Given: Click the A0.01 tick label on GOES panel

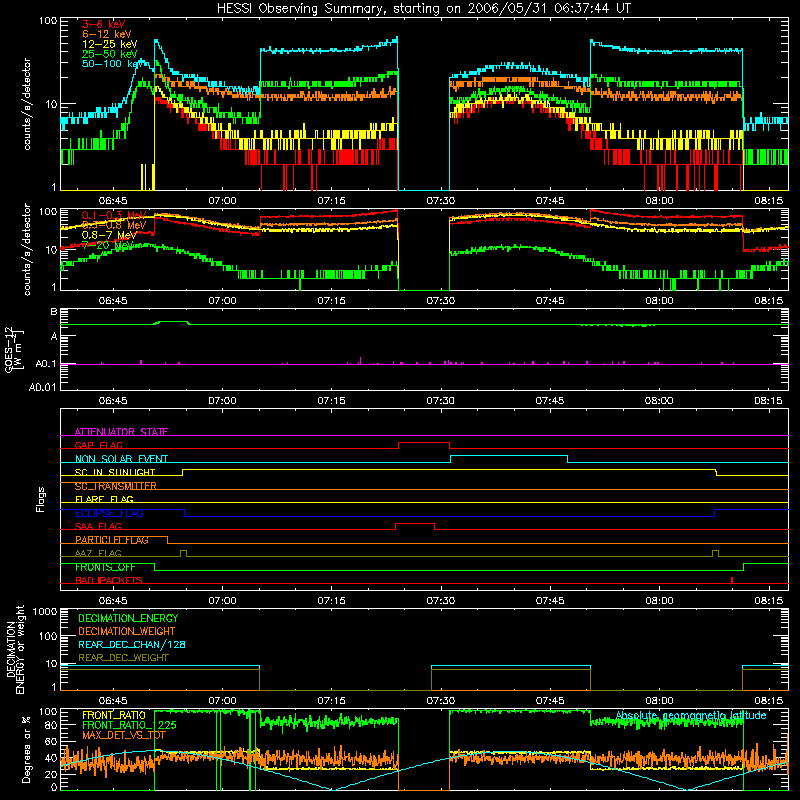Looking at the screenshot, I should pyautogui.click(x=42, y=387).
